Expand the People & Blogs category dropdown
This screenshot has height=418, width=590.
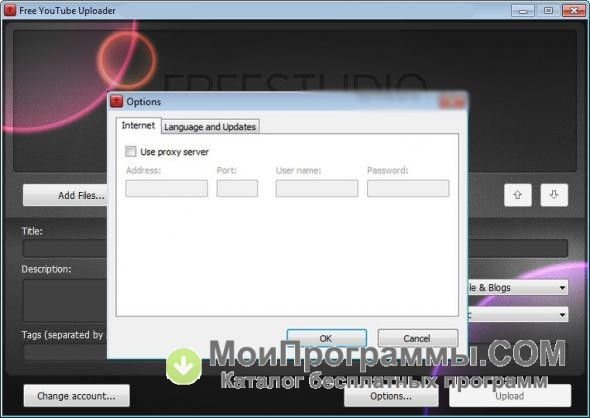pos(518,287)
